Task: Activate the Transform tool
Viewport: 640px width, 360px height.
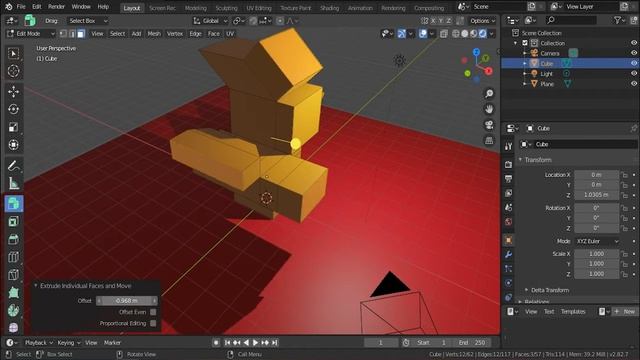Action: coord(13,145)
